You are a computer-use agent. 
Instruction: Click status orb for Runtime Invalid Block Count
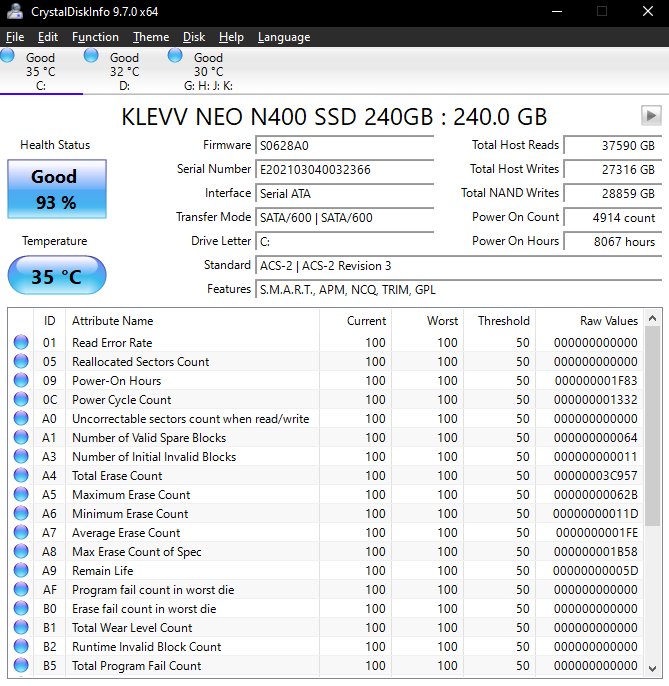[x=21, y=646]
